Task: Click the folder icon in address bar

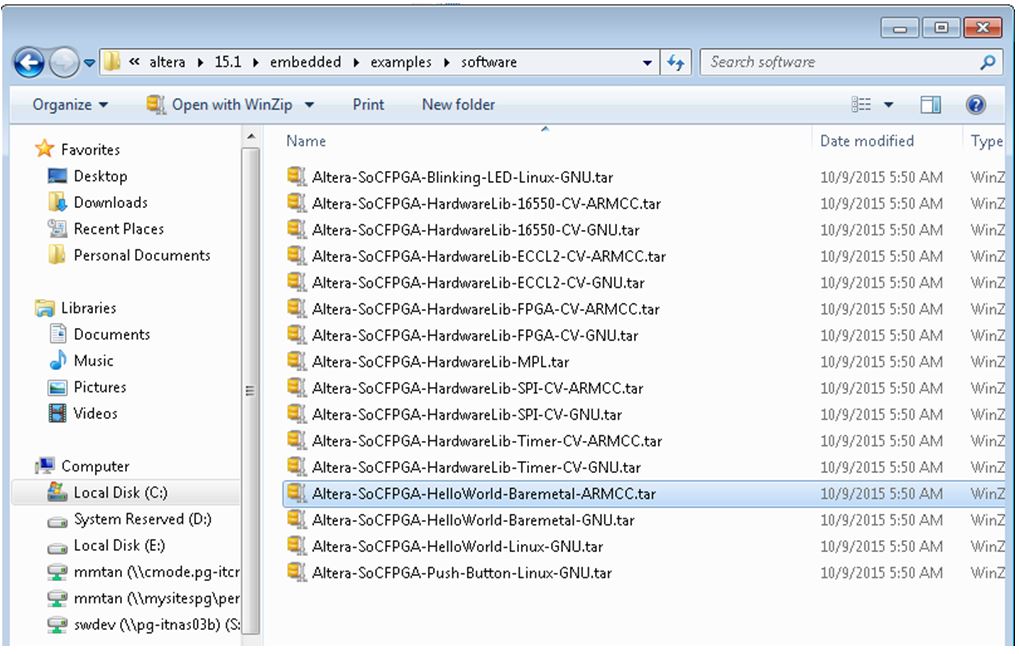Action: pyautogui.click(x=112, y=62)
